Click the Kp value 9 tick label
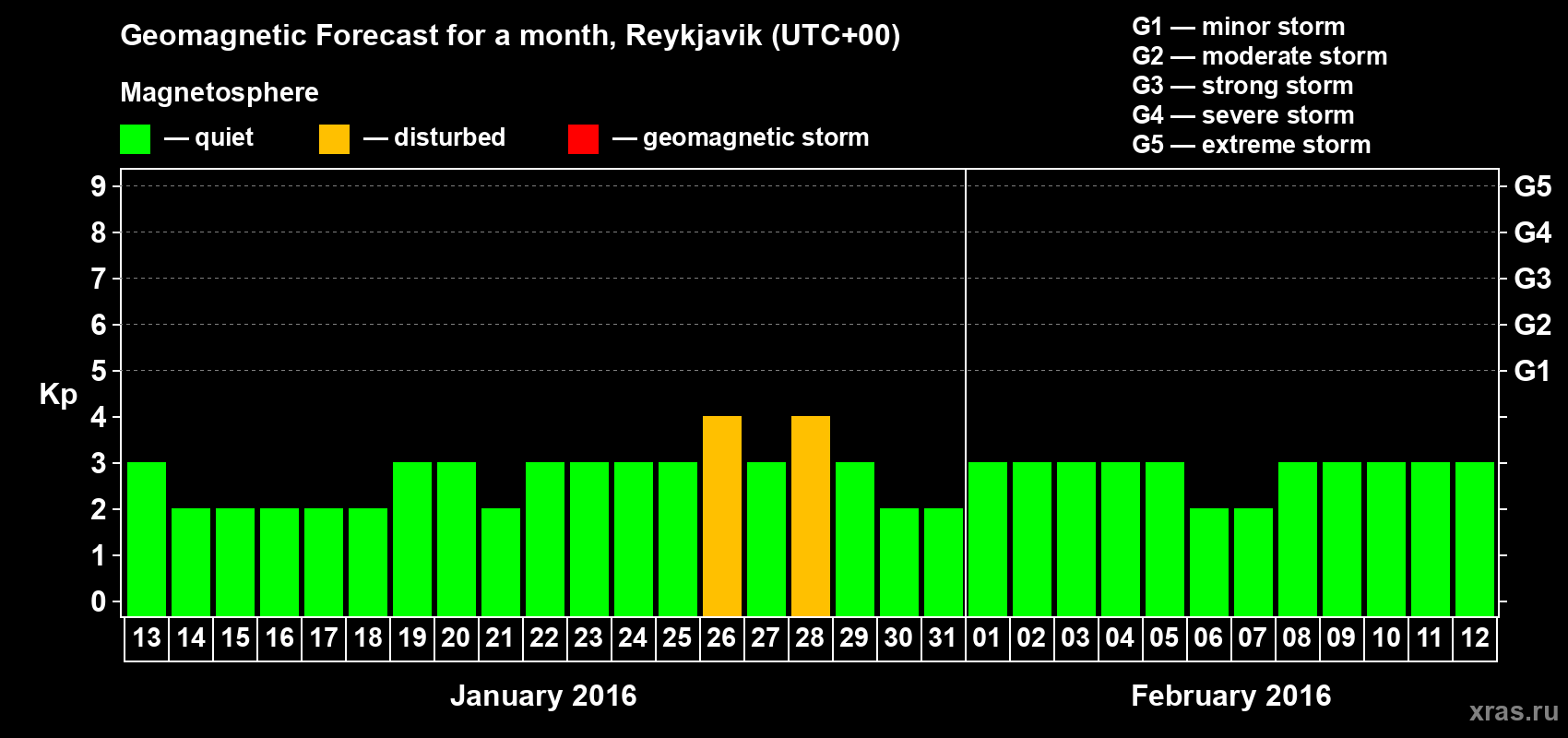The height and width of the screenshot is (738, 1568). (x=99, y=186)
